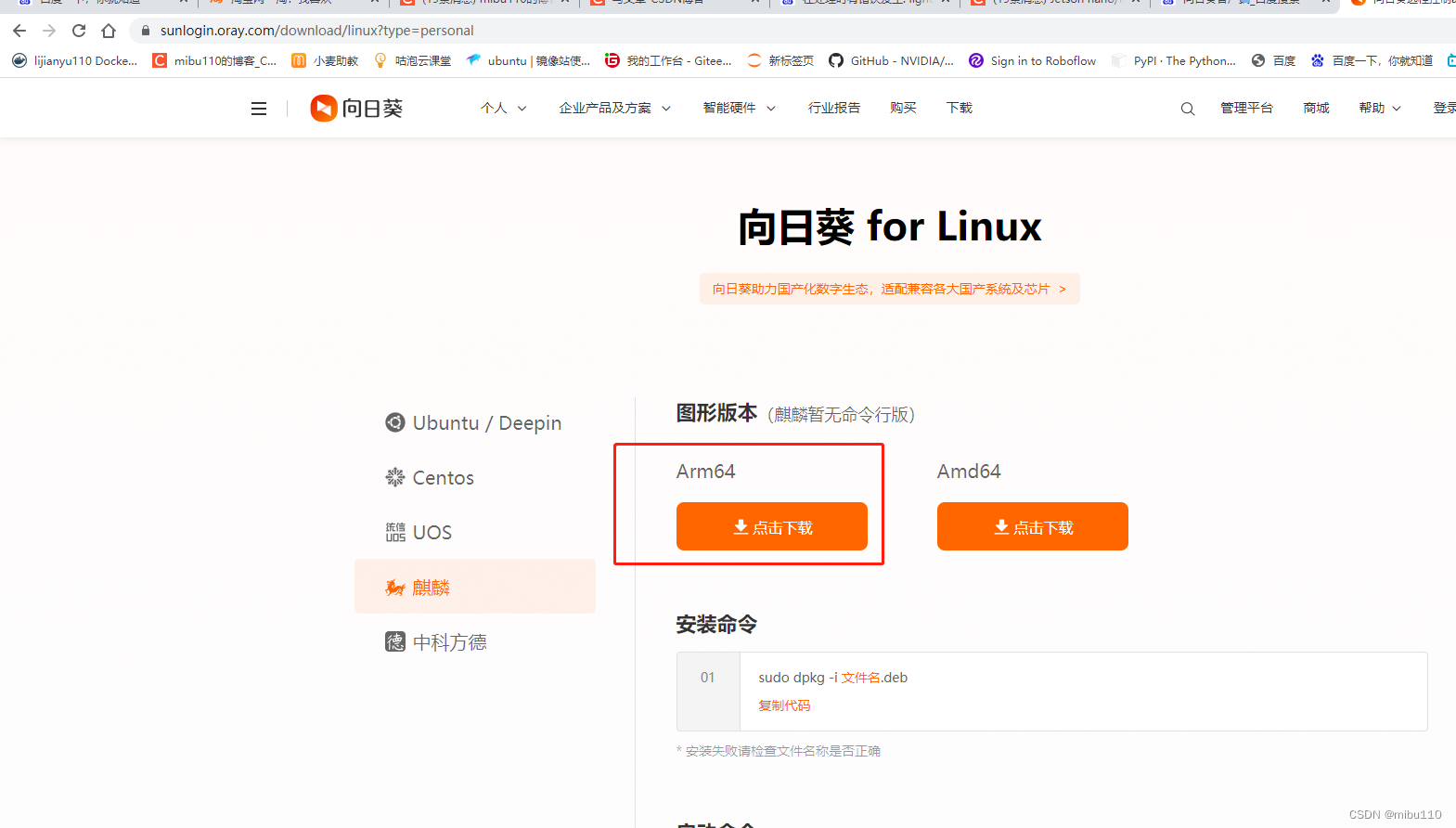This screenshot has height=828, width=1456.
Task: Go back using browser back arrow
Action: [19, 31]
